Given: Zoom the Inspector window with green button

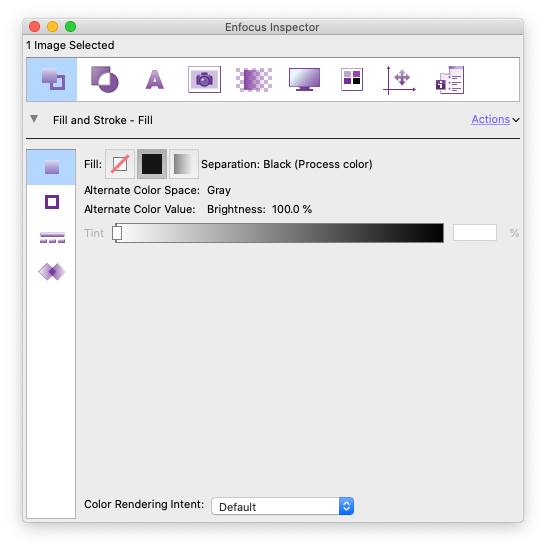Looking at the screenshot, I should pyautogui.click(x=70, y=27).
